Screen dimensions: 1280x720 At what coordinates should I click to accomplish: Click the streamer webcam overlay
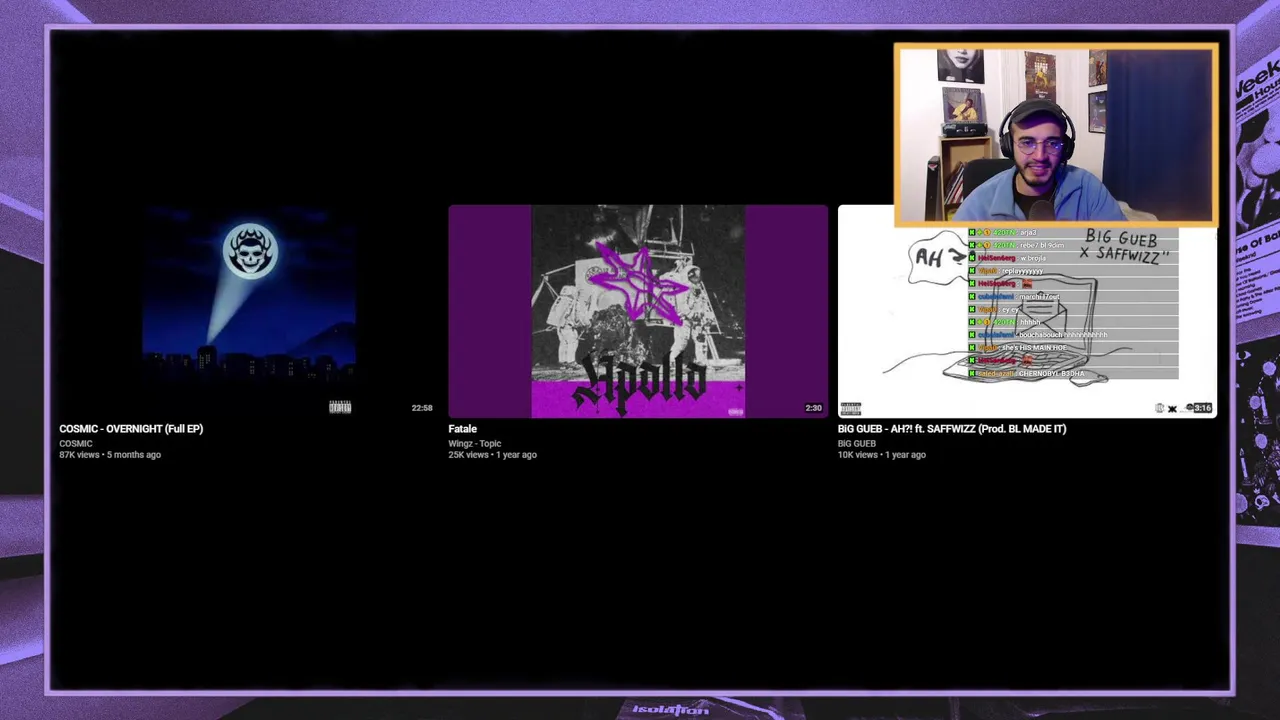click(x=1056, y=135)
